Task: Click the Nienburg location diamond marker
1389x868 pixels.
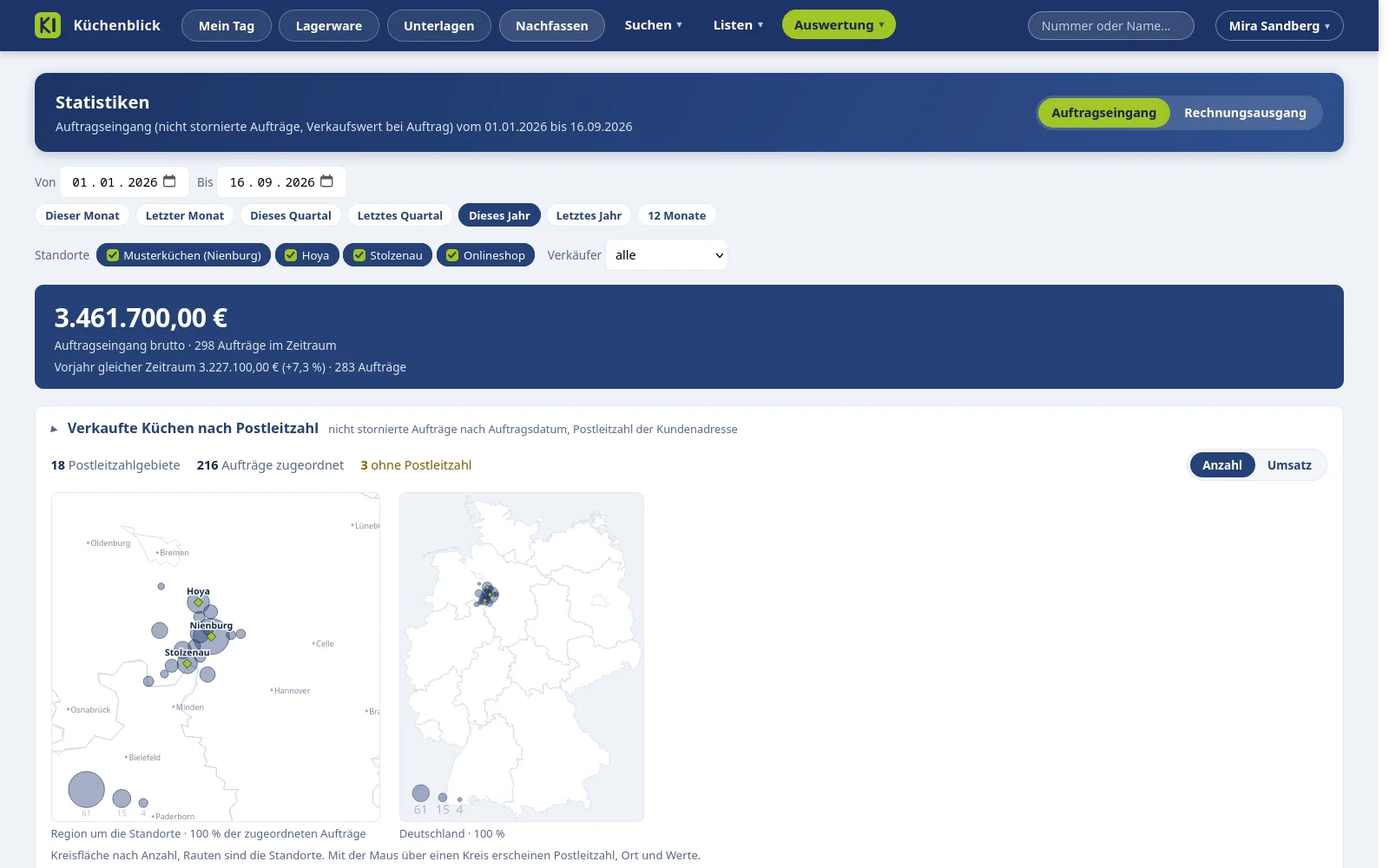Action: coord(211,636)
